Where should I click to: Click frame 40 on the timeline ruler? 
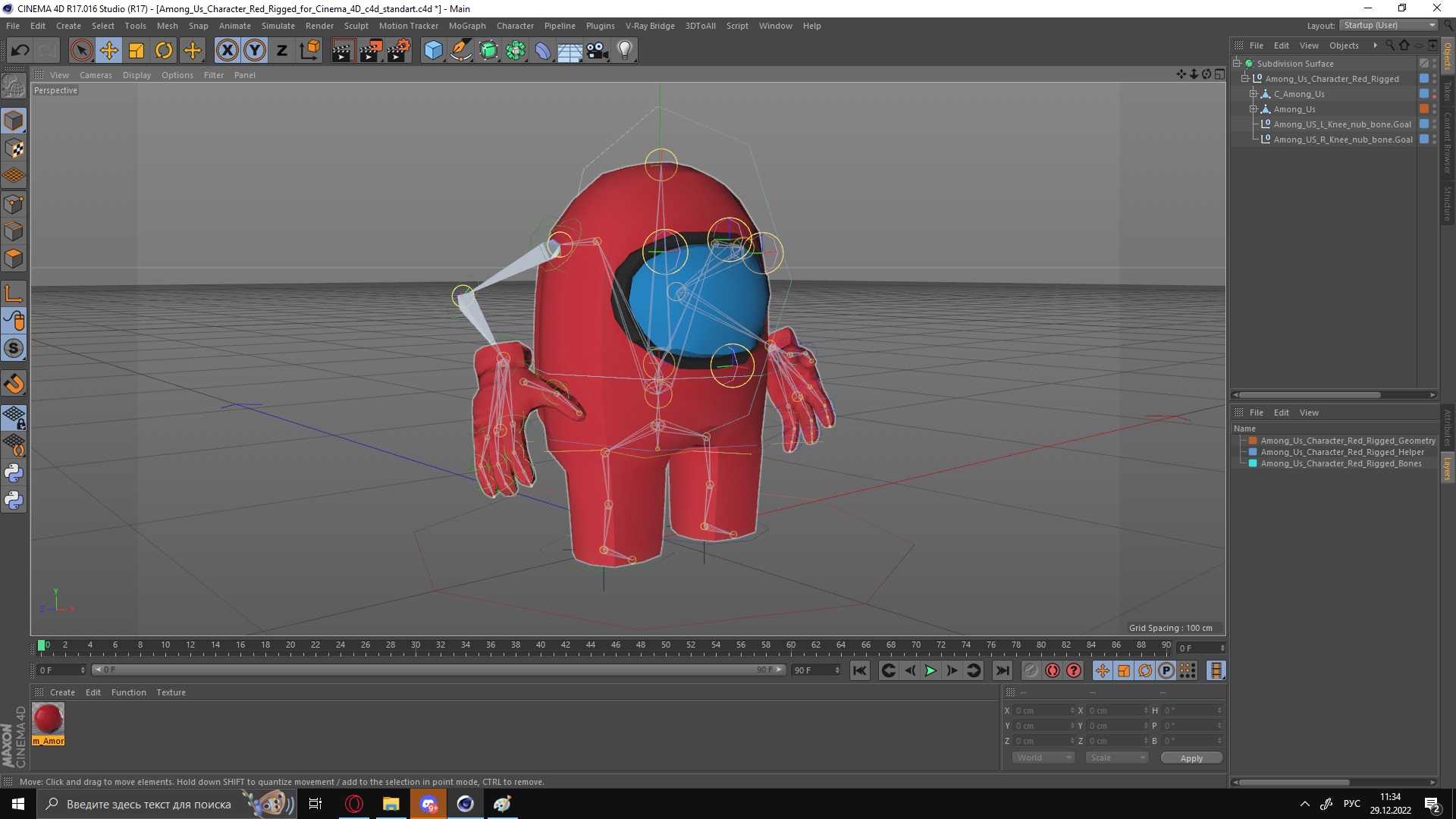click(541, 645)
